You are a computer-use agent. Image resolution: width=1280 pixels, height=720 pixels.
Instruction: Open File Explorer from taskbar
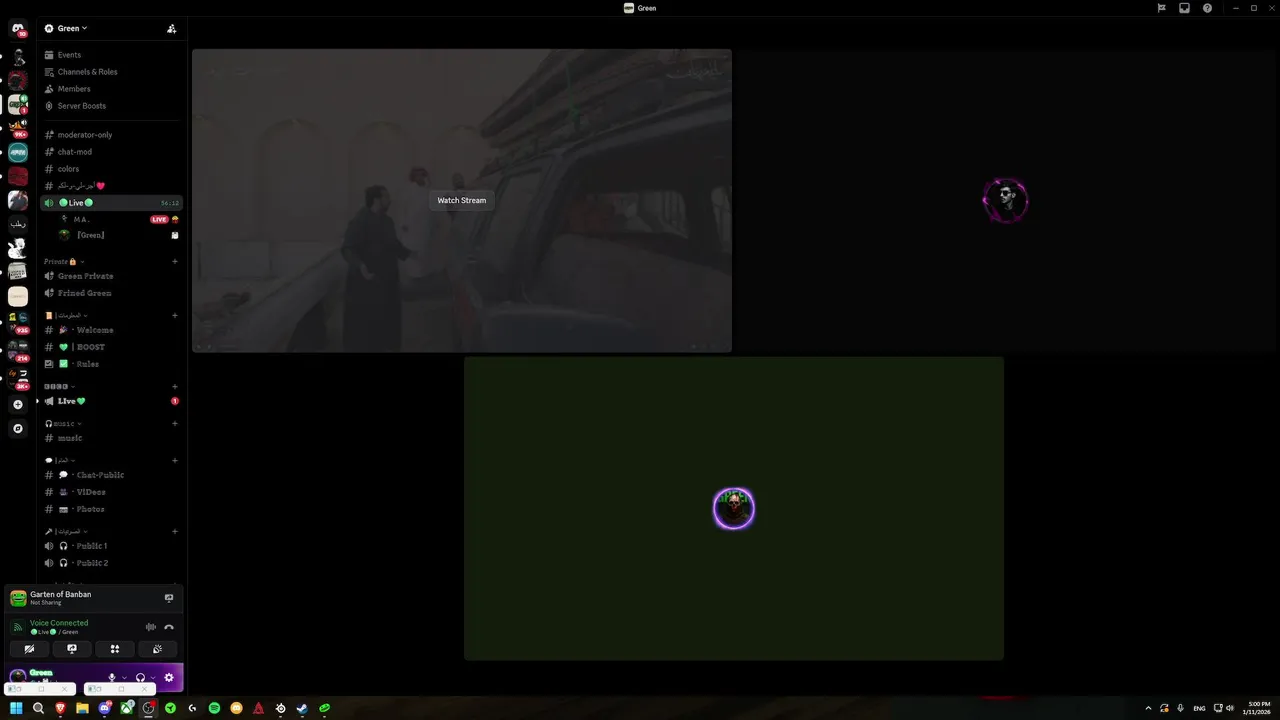[82, 708]
